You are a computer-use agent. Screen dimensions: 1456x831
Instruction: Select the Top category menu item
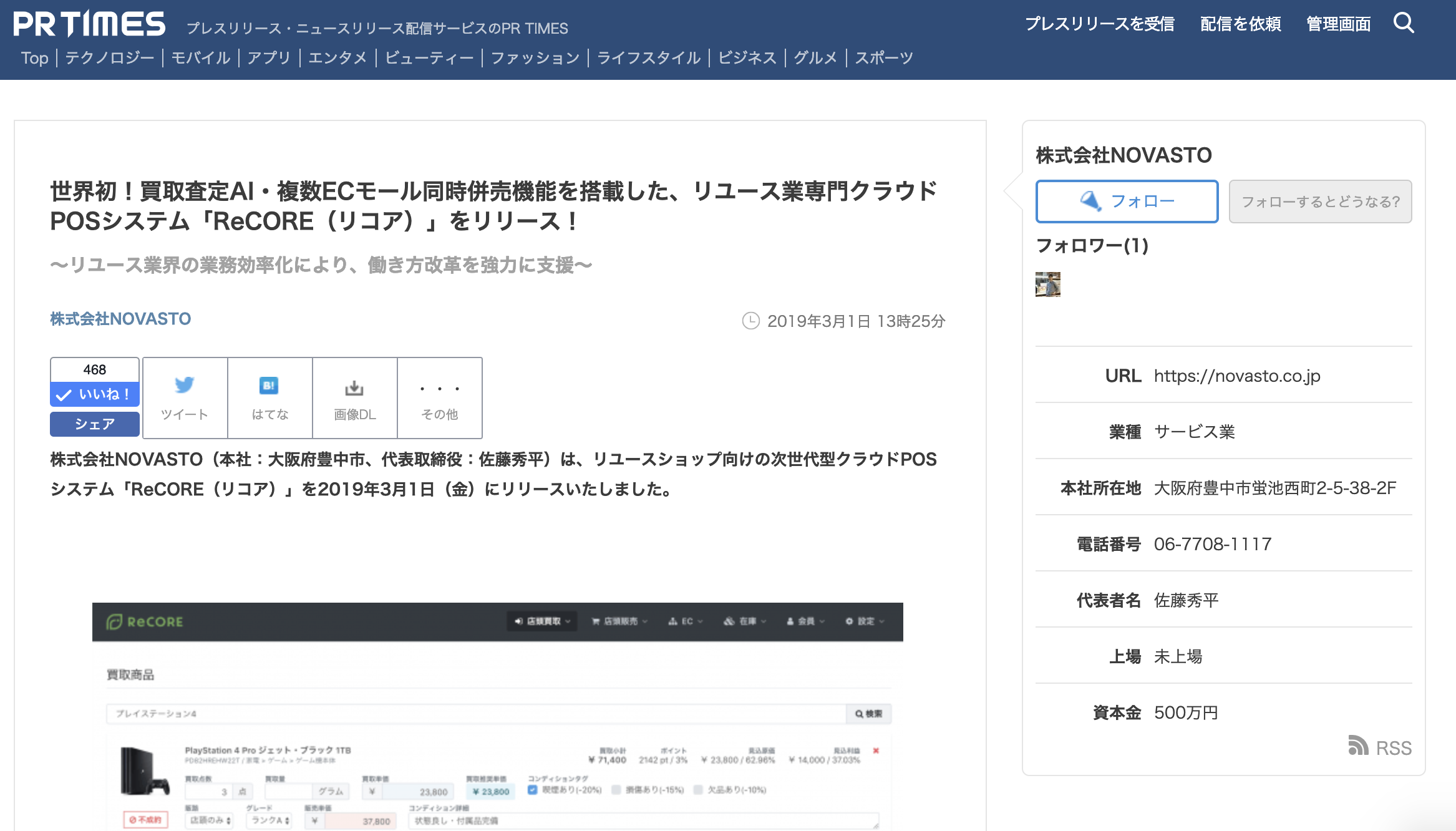tap(34, 58)
